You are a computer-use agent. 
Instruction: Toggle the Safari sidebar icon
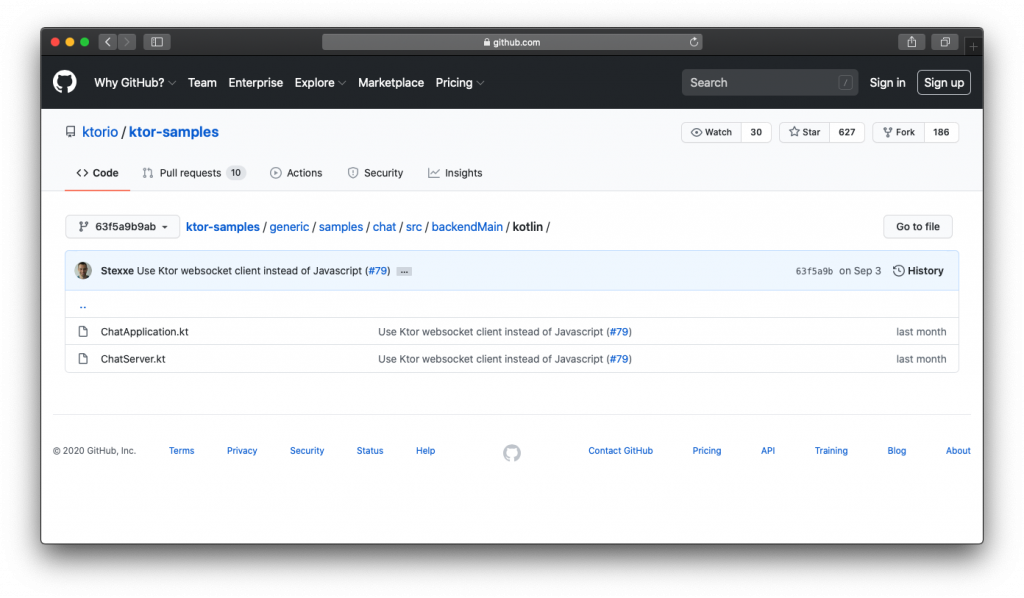(x=157, y=42)
